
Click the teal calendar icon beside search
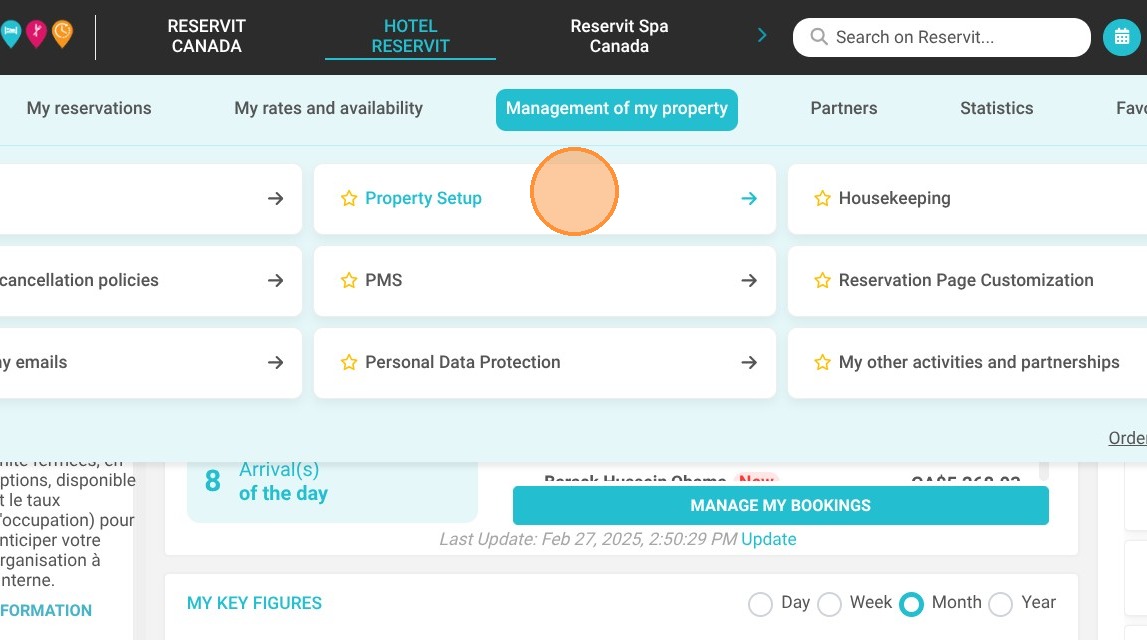coord(1121,37)
